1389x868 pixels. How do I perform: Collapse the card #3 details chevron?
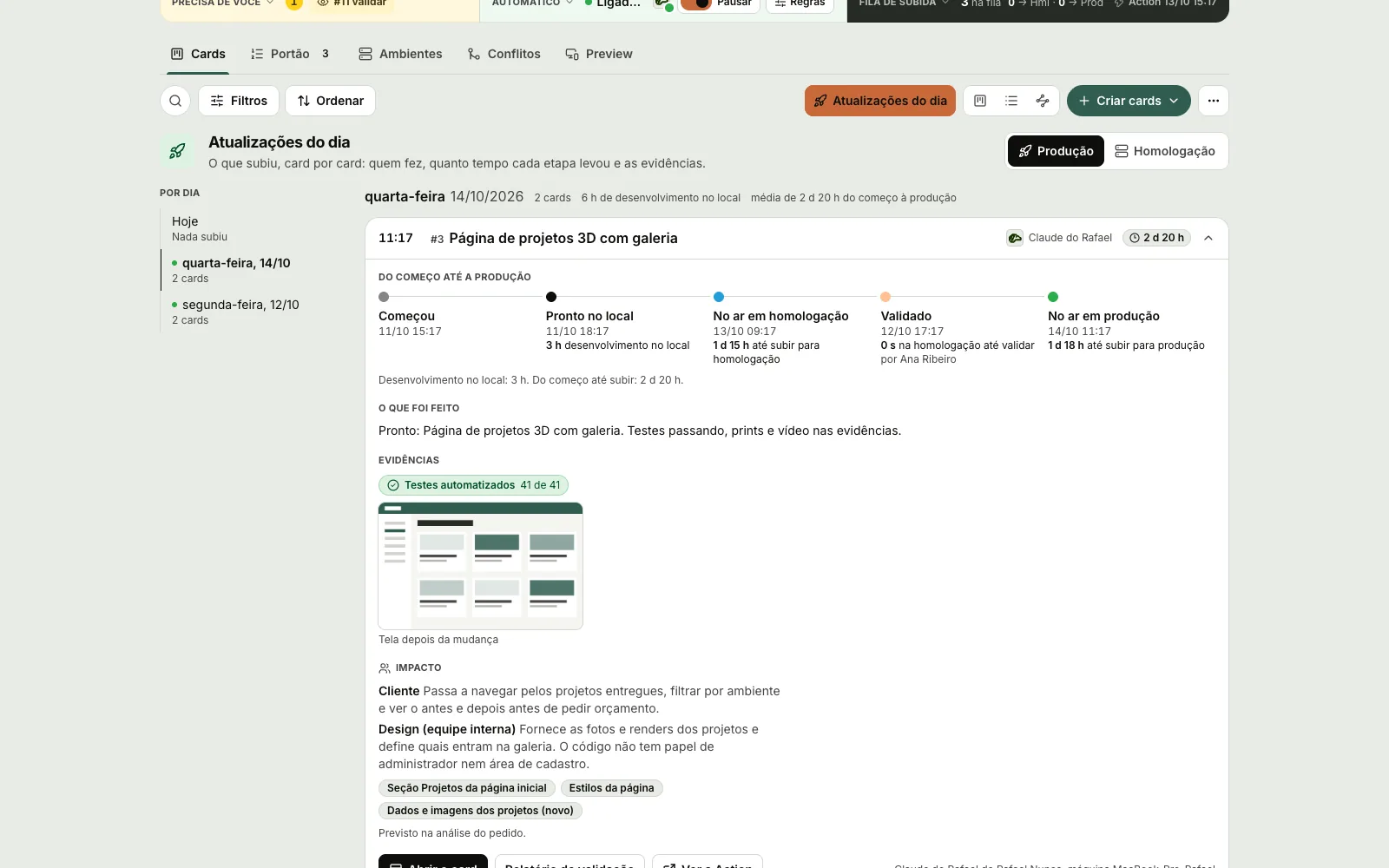pyautogui.click(x=1208, y=238)
